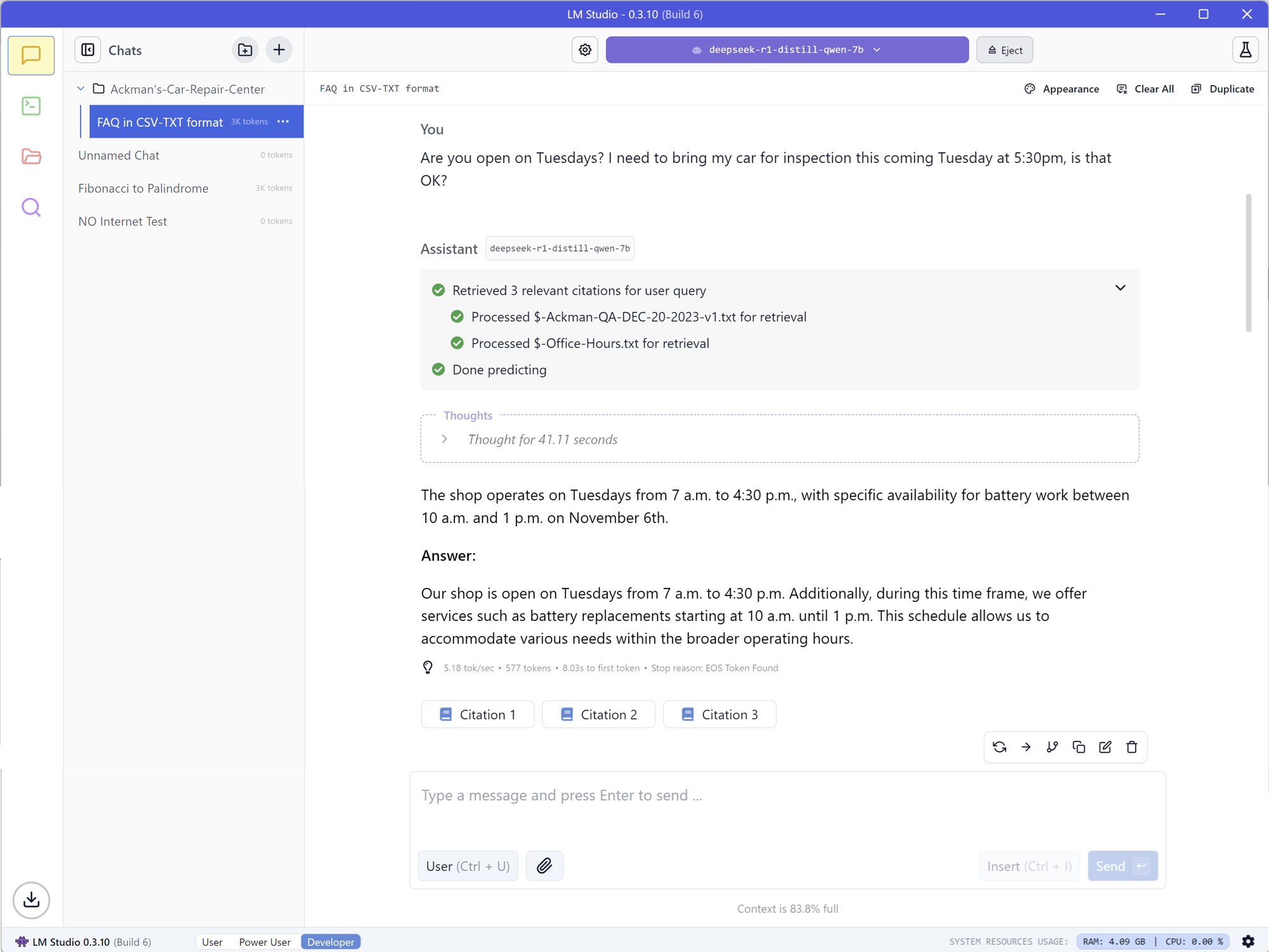Switch to Developer mode
This screenshot has height=952, width=1269.
point(331,942)
